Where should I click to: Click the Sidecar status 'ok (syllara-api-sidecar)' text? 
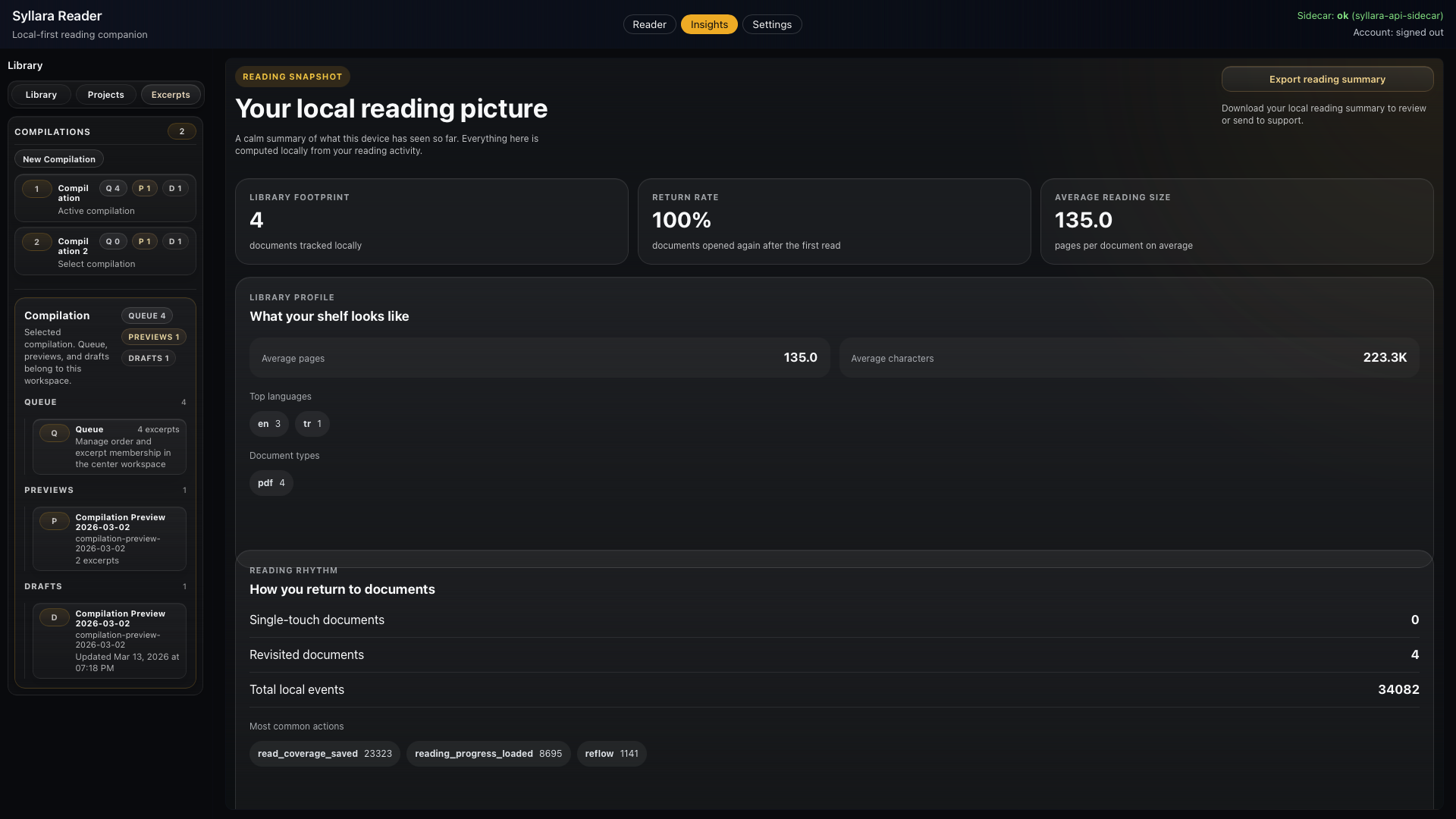point(1390,16)
